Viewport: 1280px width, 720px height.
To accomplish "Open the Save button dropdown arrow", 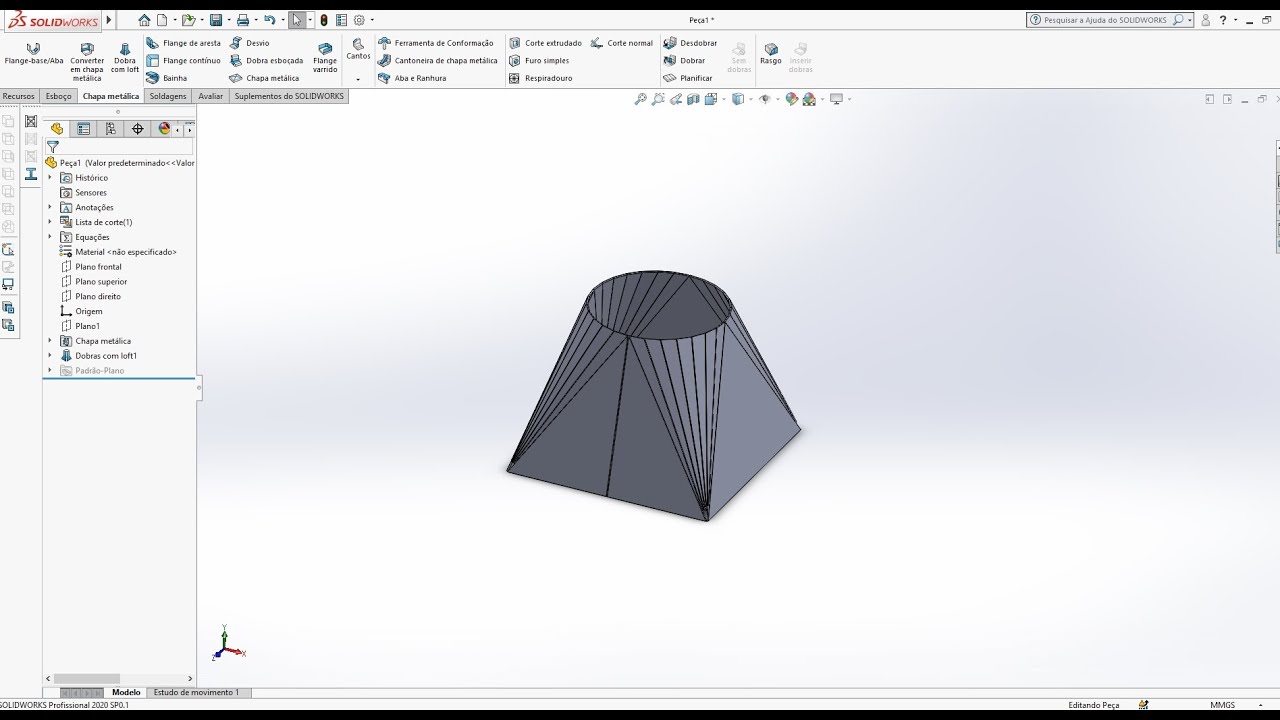I will [x=227, y=20].
